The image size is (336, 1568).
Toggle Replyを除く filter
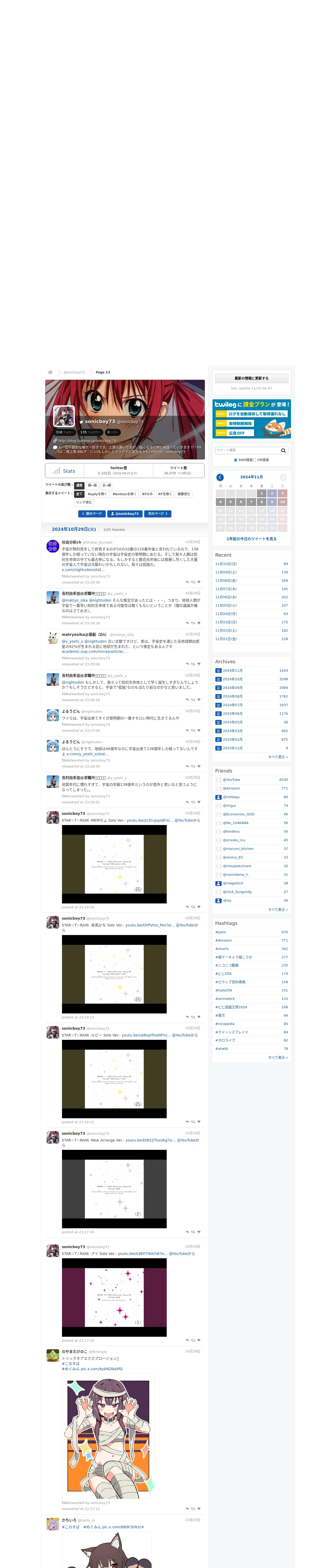click(98, 494)
